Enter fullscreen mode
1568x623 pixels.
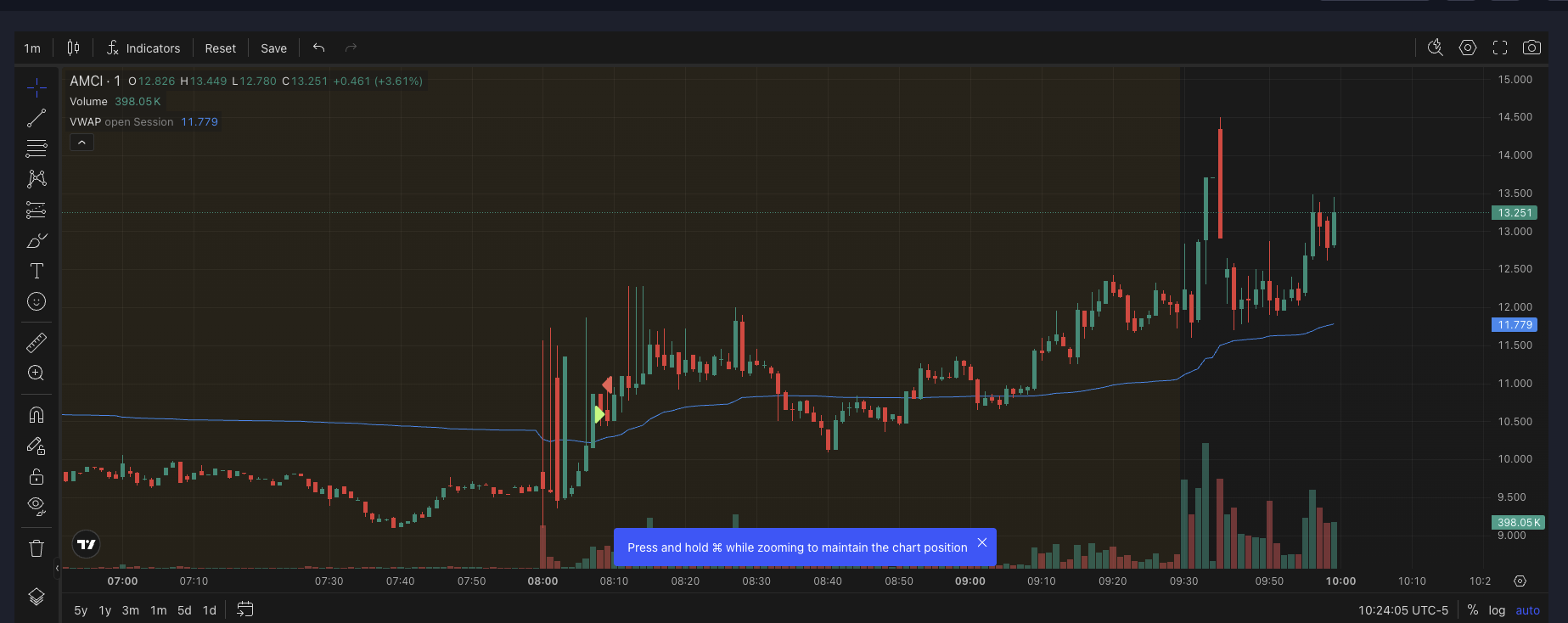click(1500, 48)
